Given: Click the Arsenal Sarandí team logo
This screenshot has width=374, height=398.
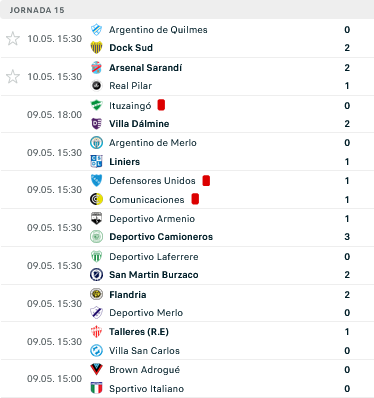Looking at the screenshot, I should click(96, 68).
